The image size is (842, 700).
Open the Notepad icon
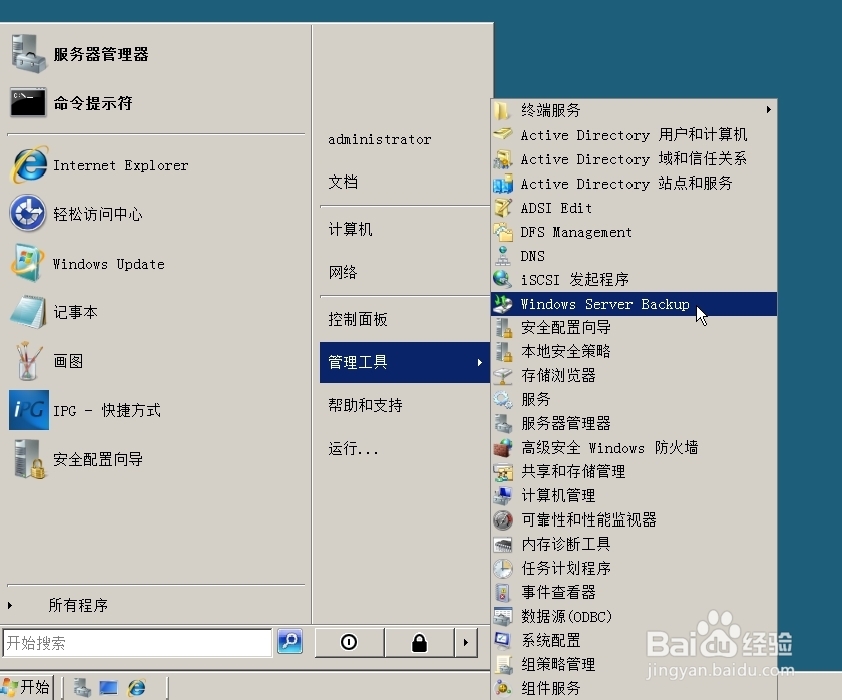(x=28, y=312)
